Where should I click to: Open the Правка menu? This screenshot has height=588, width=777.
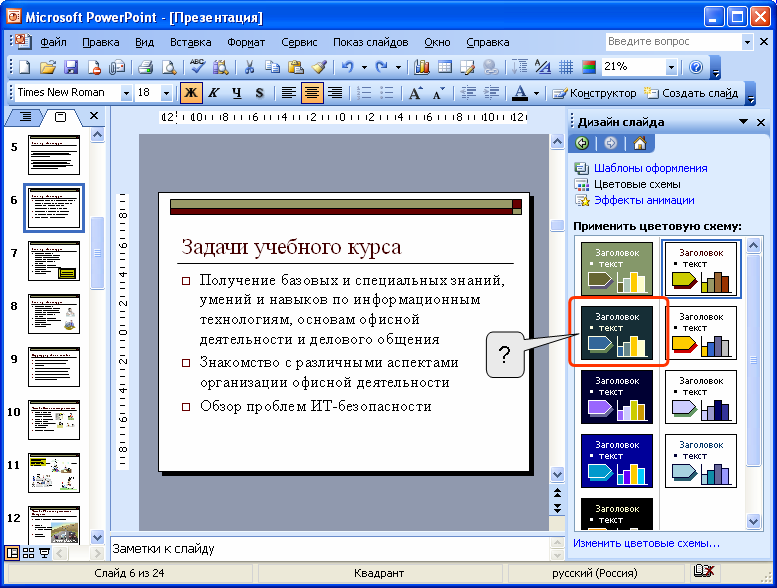(101, 43)
